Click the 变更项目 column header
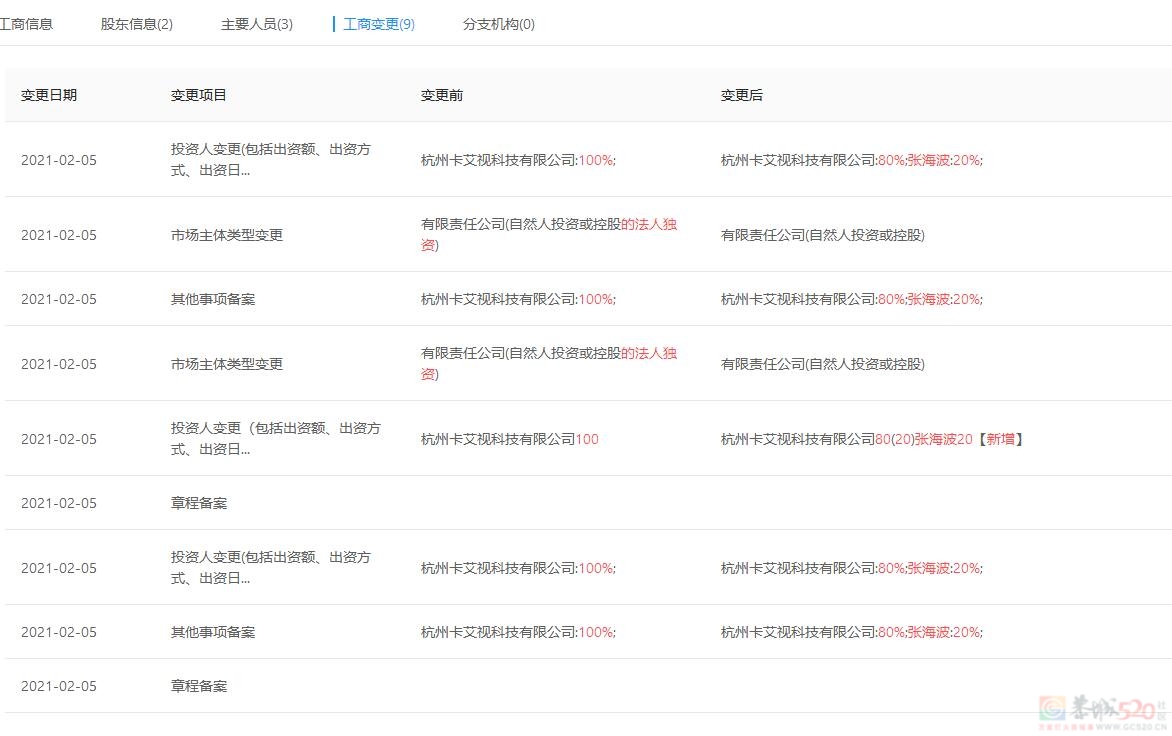Viewport: 1172px width, 736px height. coord(199,95)
